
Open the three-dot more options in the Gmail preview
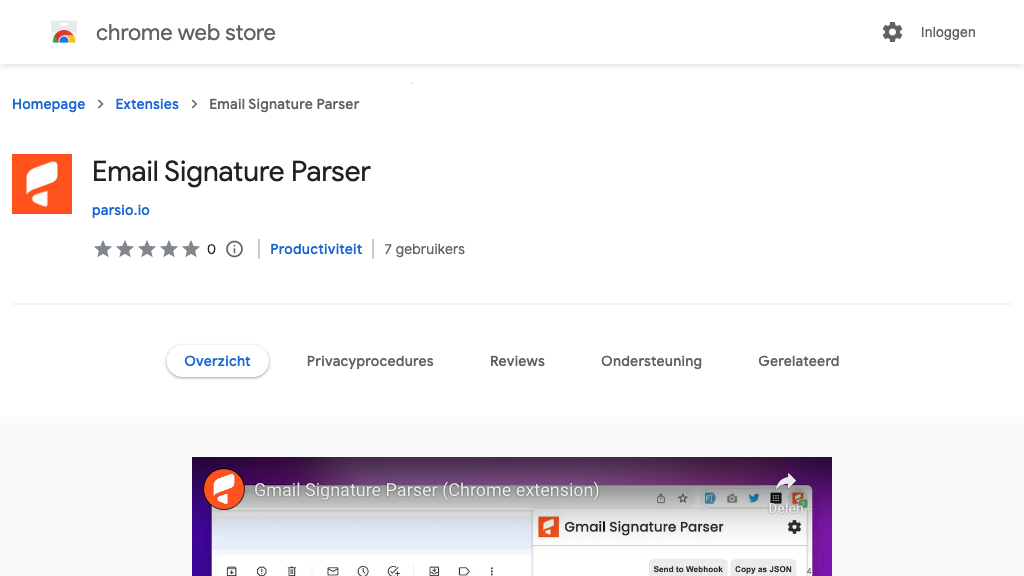click(x=492, y=570)
